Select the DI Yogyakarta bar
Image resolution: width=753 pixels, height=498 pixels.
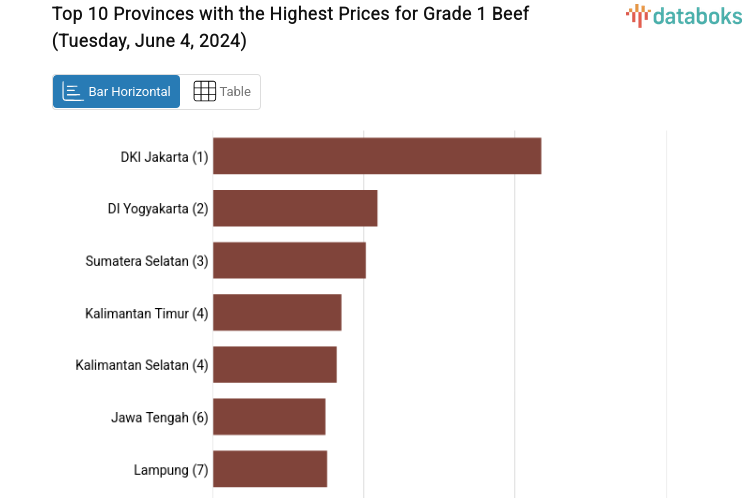[x=295, y=208]
